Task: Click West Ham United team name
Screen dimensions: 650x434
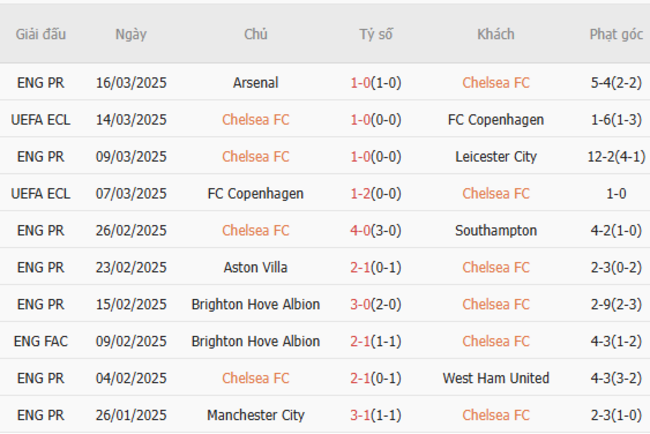Action: tap(496, 378)
